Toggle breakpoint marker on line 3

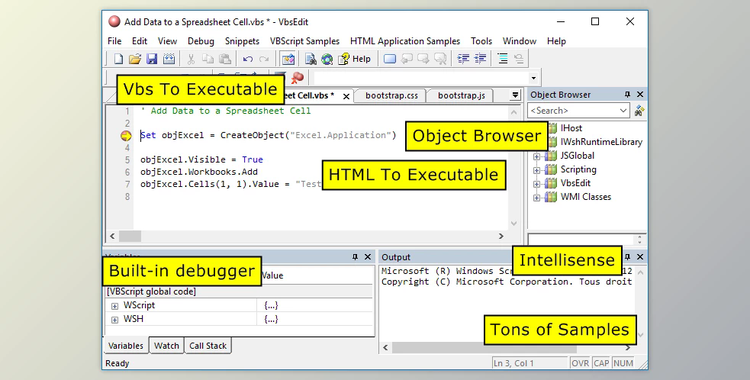[x=126, y=135]
